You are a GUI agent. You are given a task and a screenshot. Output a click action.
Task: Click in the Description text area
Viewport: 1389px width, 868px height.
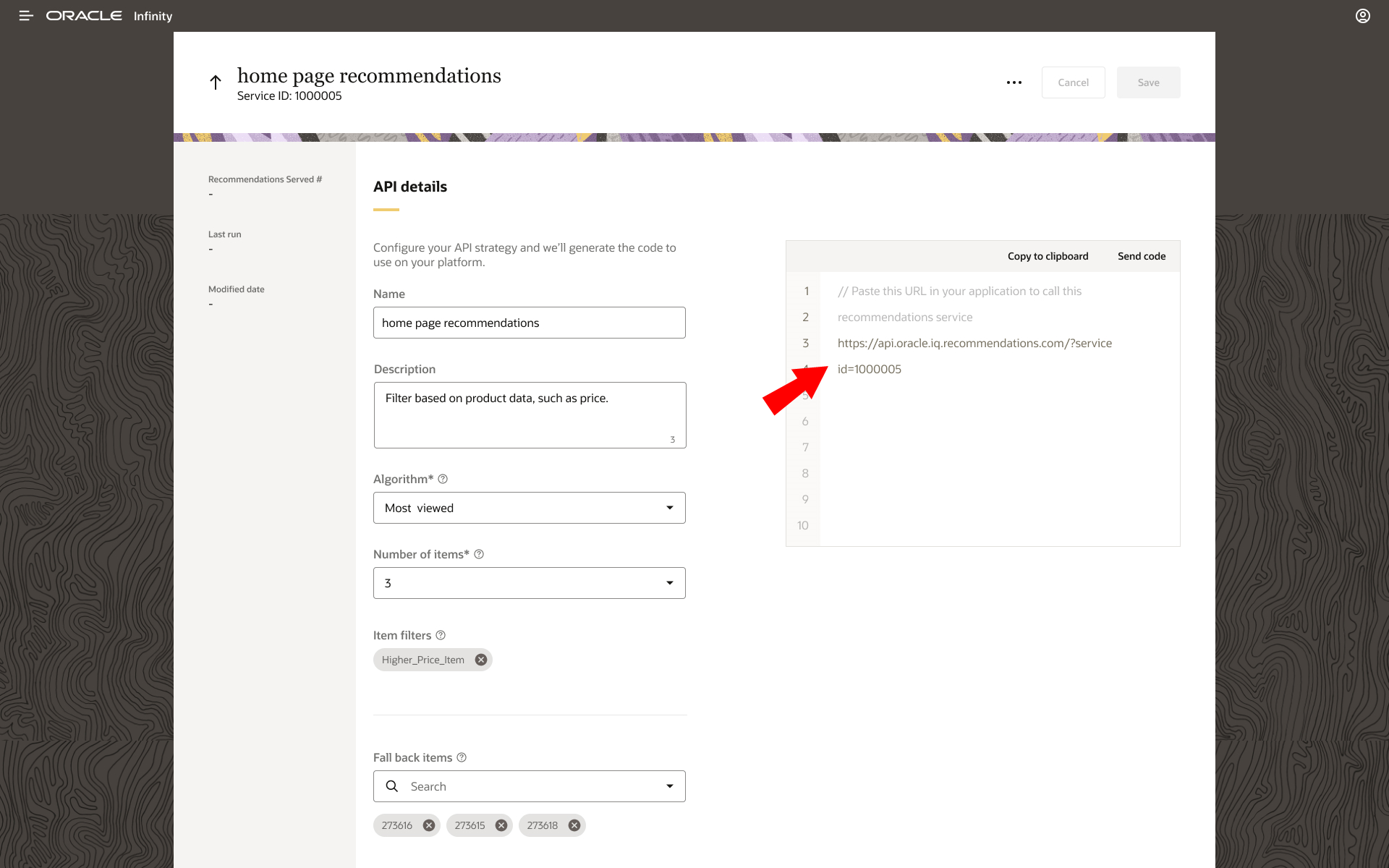click(x=529, y=415)
